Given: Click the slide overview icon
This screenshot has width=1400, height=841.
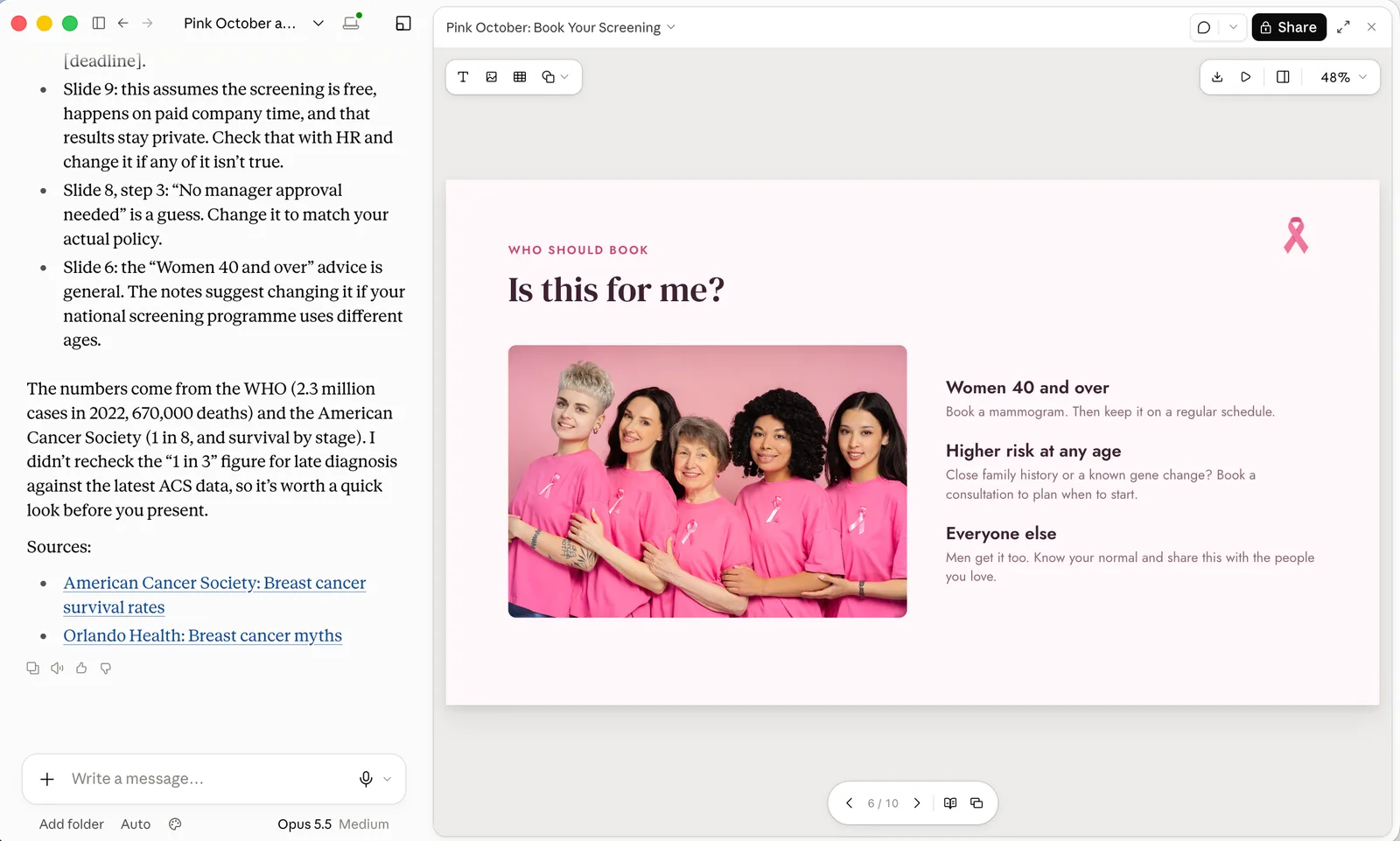Looking at the screenshot, I should click(x=976, y=803).
